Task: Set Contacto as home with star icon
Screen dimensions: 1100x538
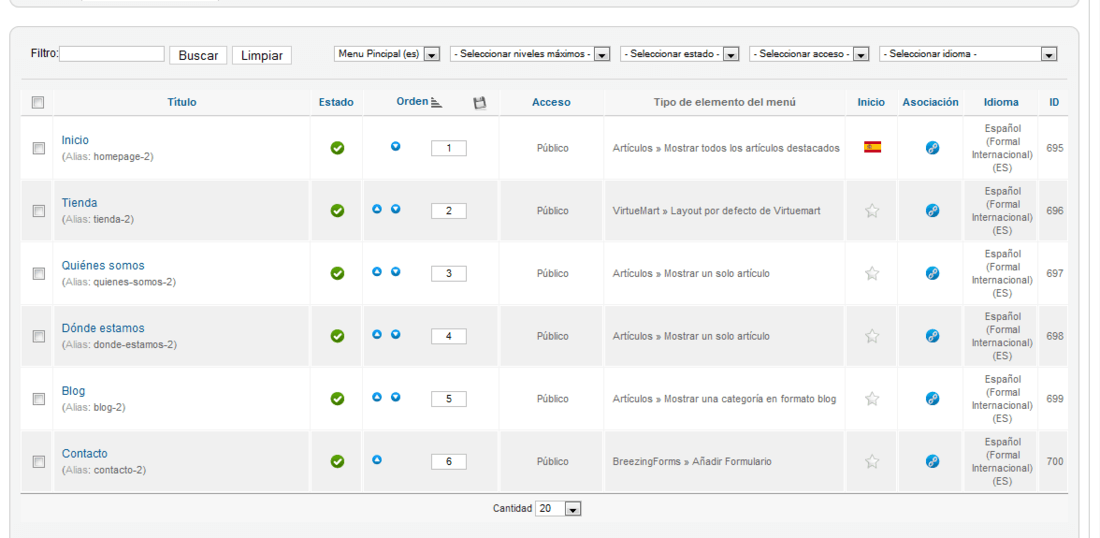Action: point(872,462)
